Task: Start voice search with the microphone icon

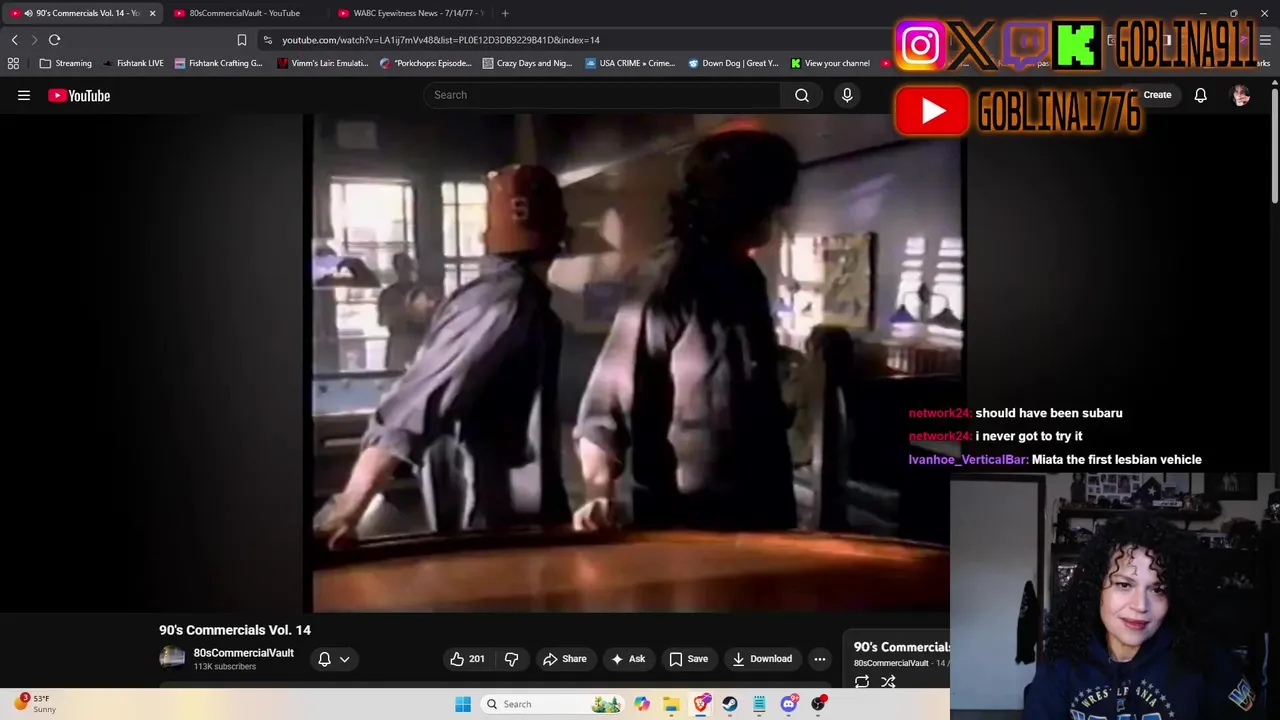Action: click(x=847, y=95)
